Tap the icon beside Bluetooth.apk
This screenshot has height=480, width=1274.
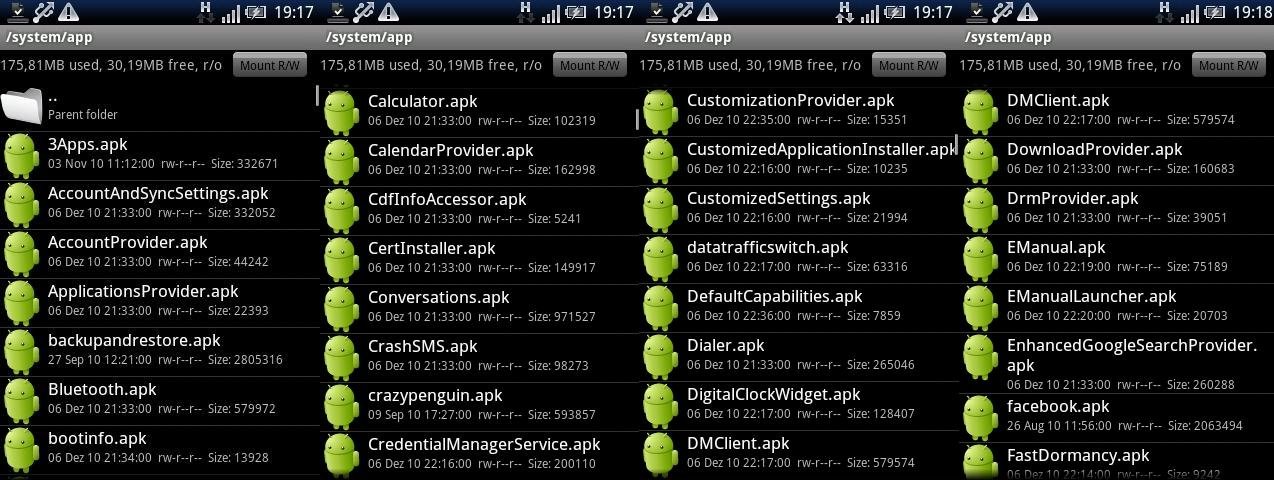click(22, 400)
